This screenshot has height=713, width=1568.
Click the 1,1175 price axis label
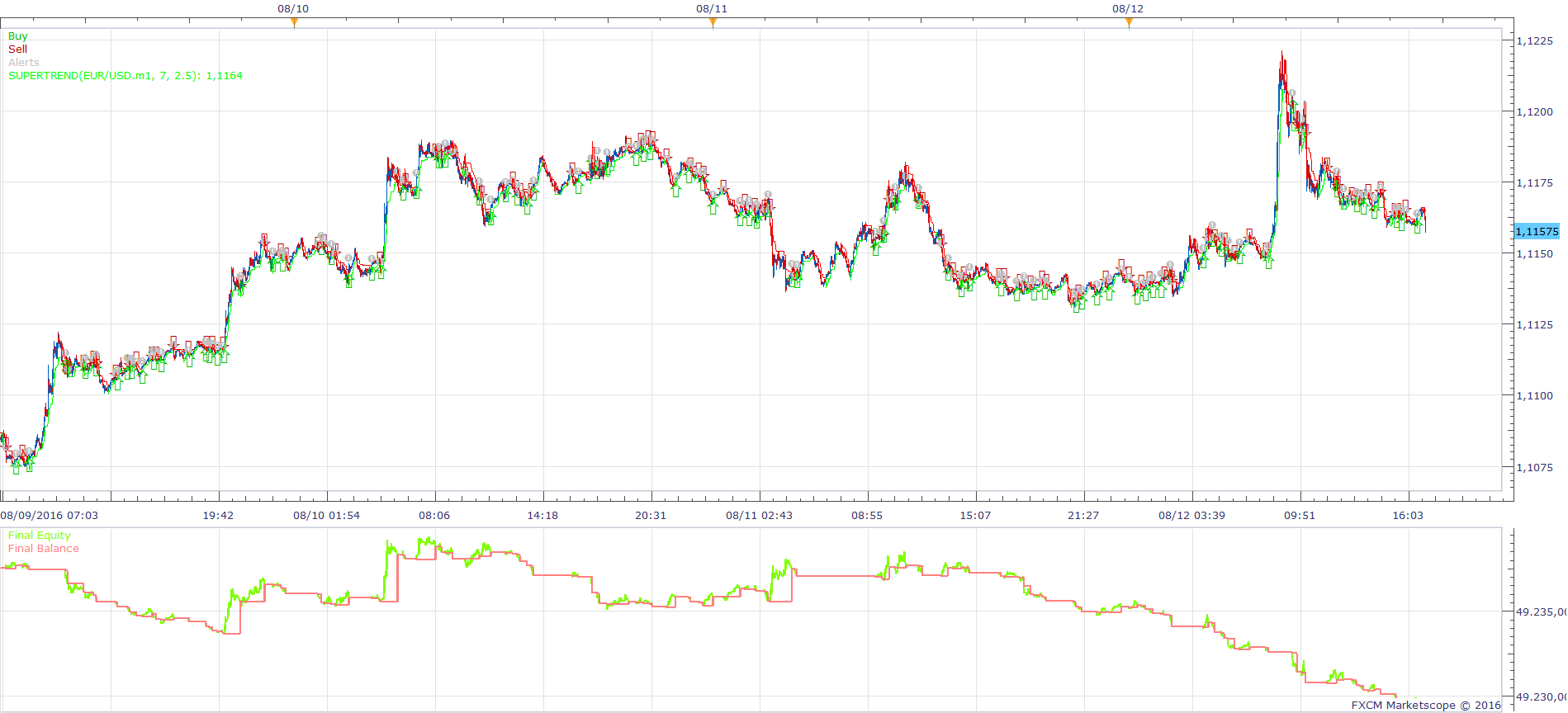click(x=1535, y=182)
